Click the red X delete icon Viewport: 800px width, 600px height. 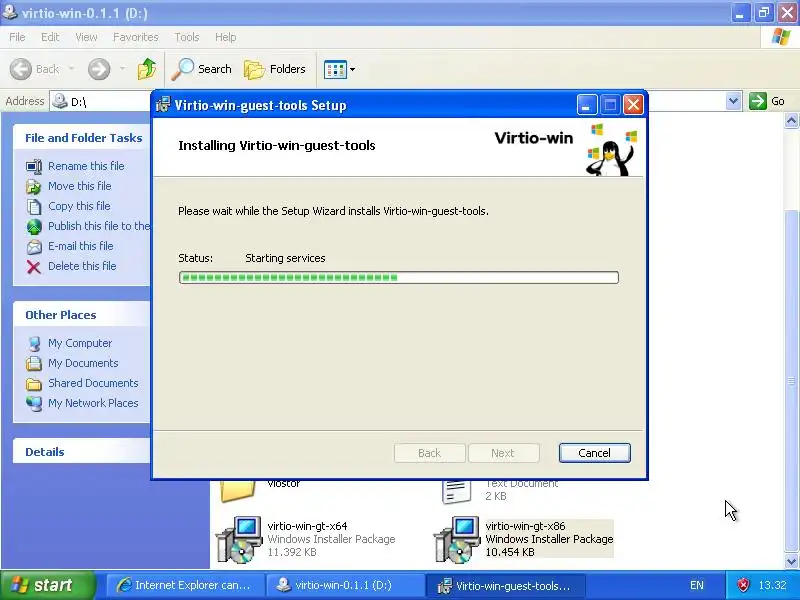pos(34,266)
